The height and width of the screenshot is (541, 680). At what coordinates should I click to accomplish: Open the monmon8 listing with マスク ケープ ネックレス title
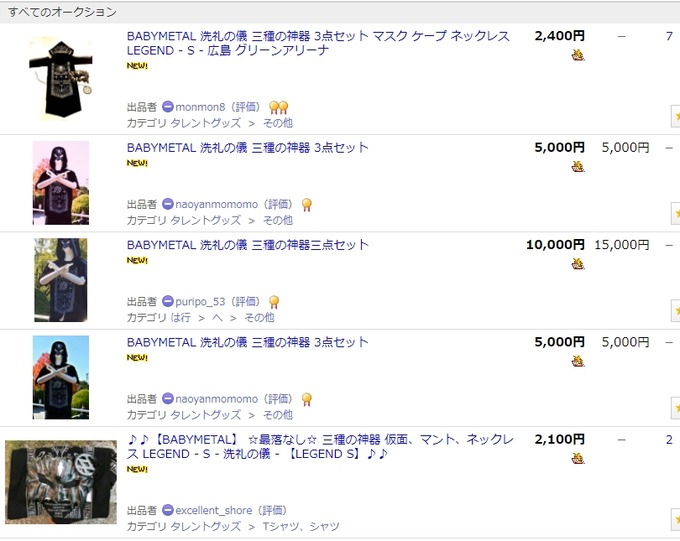pos(318,43)
